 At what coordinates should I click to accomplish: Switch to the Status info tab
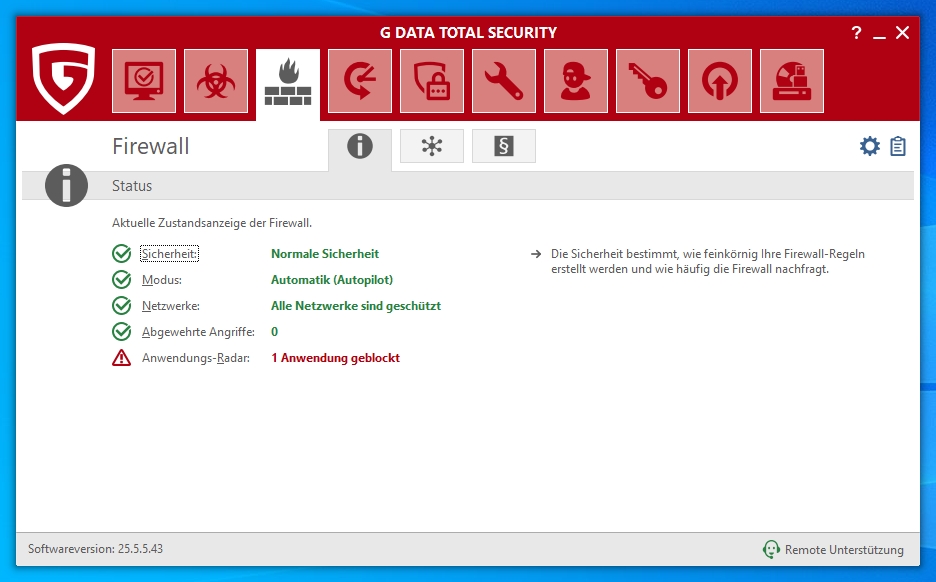[x=360, y=147]
